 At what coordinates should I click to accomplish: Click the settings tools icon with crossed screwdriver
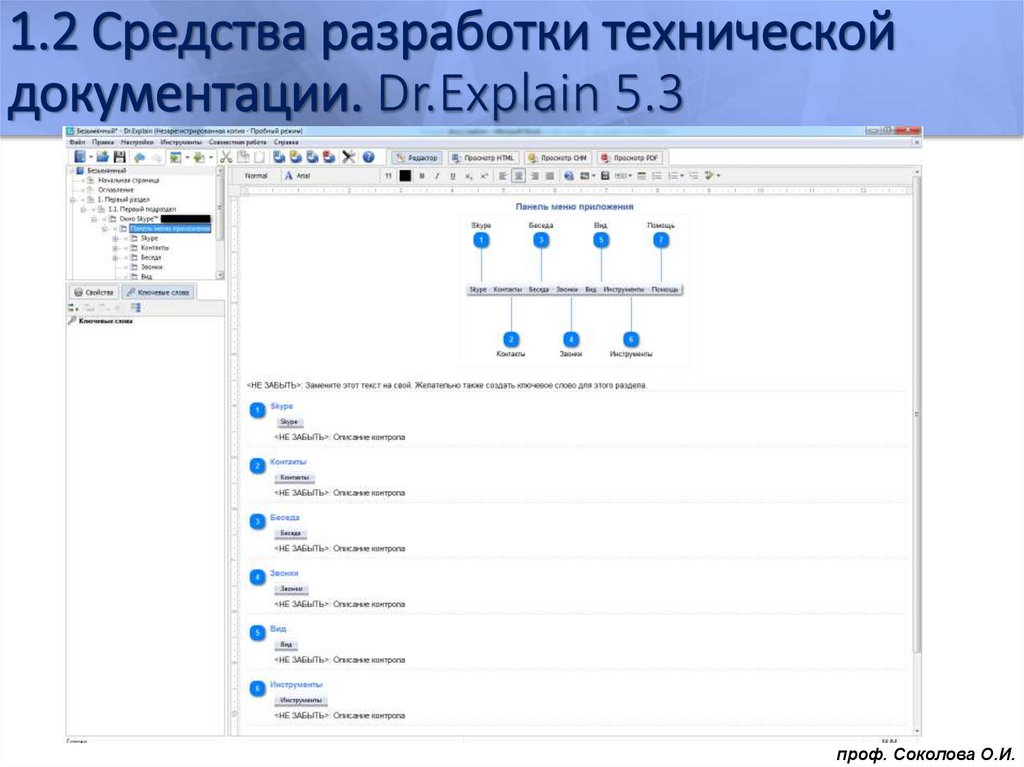click(348, 156)
